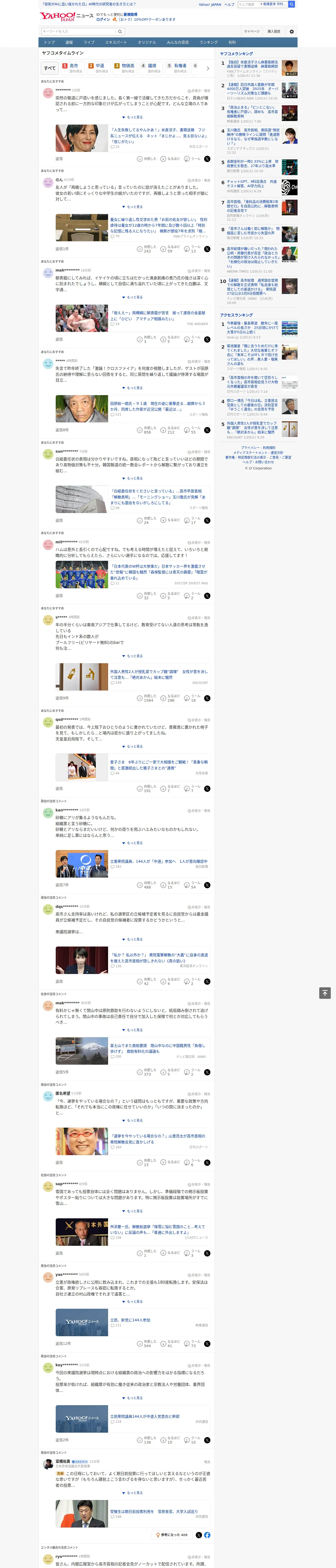Image resolution: width=336 pixels, height=1568 pixels.
Task: Share the sun******** comment on X
Action: pyautogui.click(x=207, y=520)
